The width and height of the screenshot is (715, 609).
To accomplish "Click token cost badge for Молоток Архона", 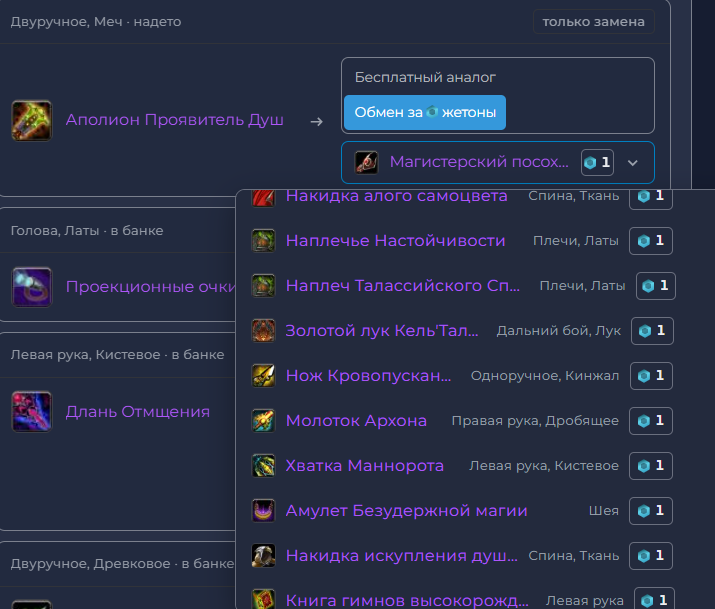I will [x=651, y=421].
